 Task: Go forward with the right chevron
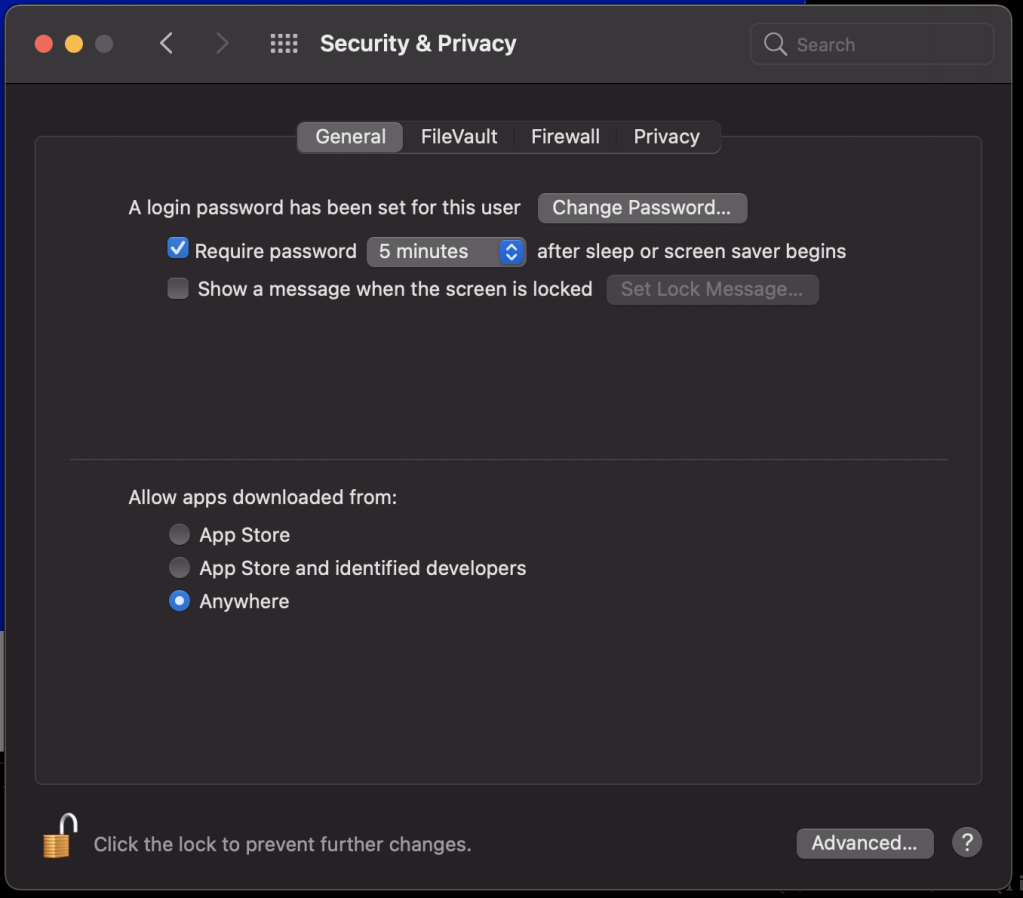click(x=222, y=44)
